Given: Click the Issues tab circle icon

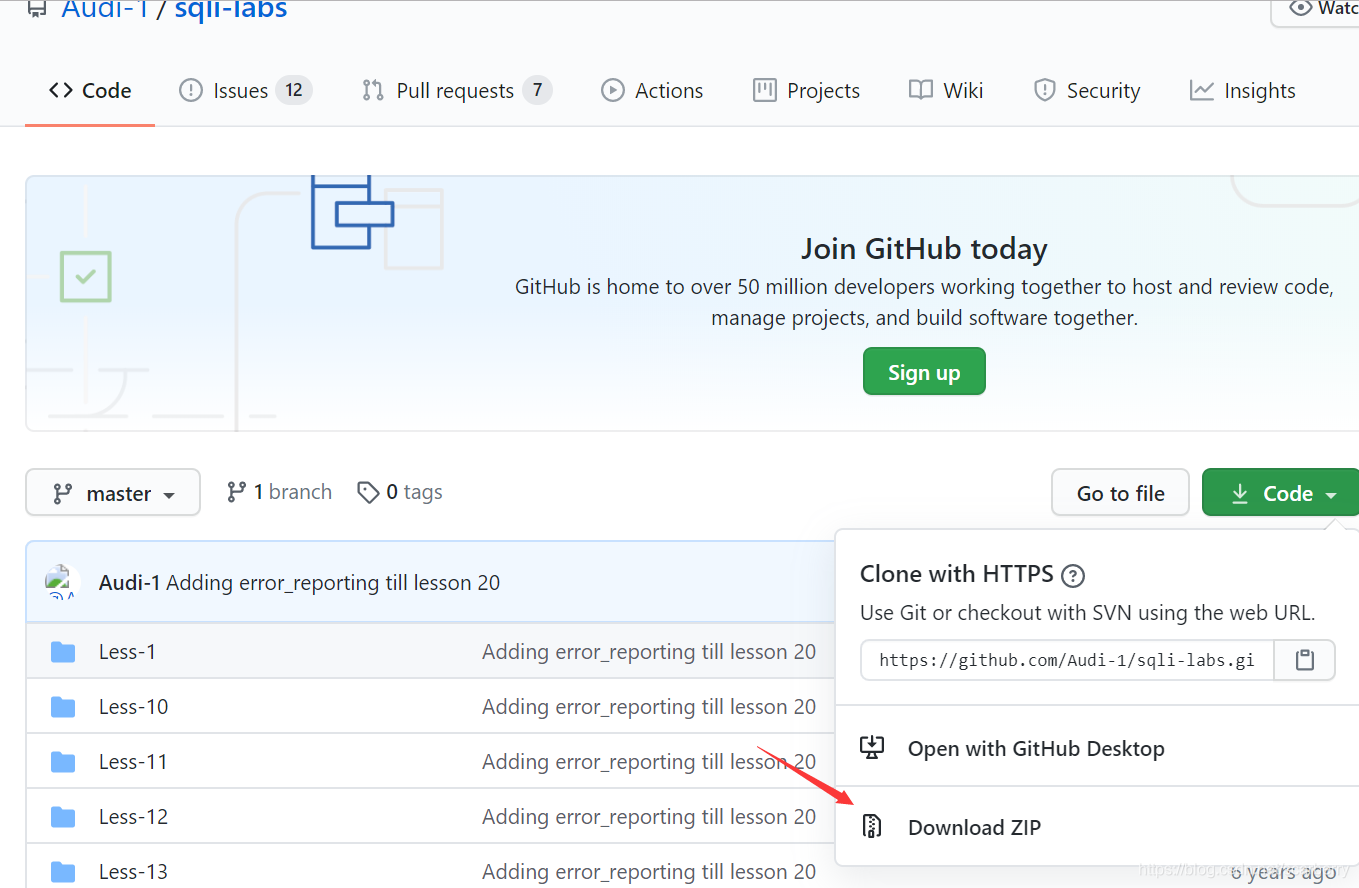Looking at the screenshot, I should (190, 91).
